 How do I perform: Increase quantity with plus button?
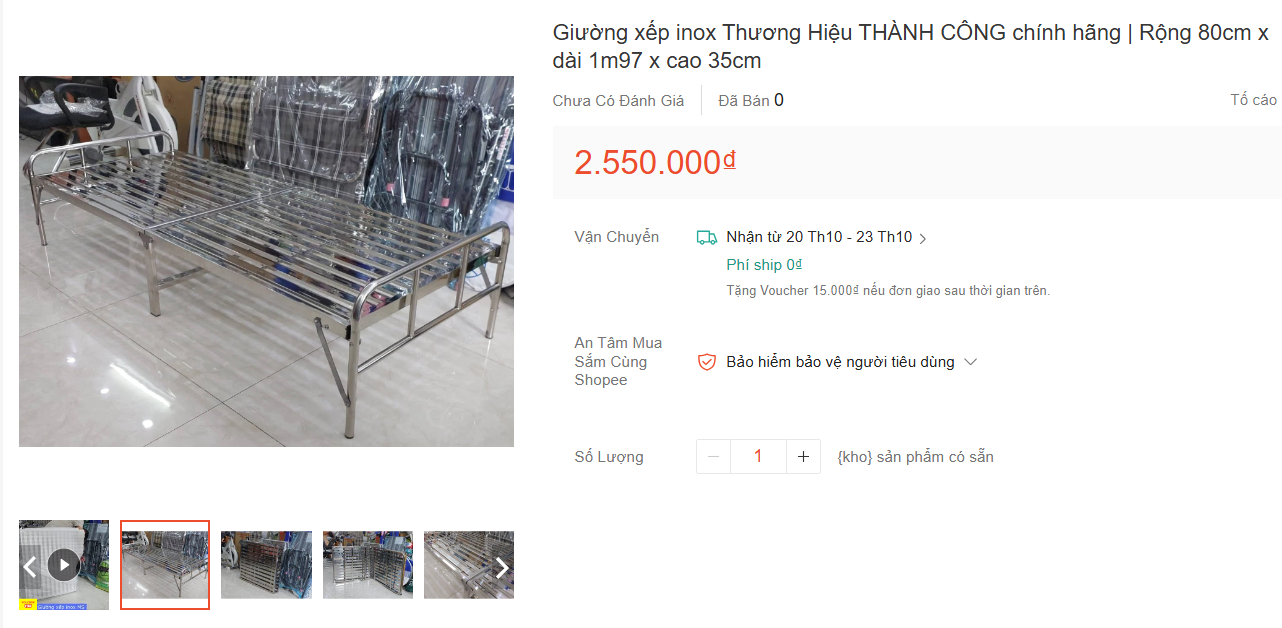tap(803, 457)
